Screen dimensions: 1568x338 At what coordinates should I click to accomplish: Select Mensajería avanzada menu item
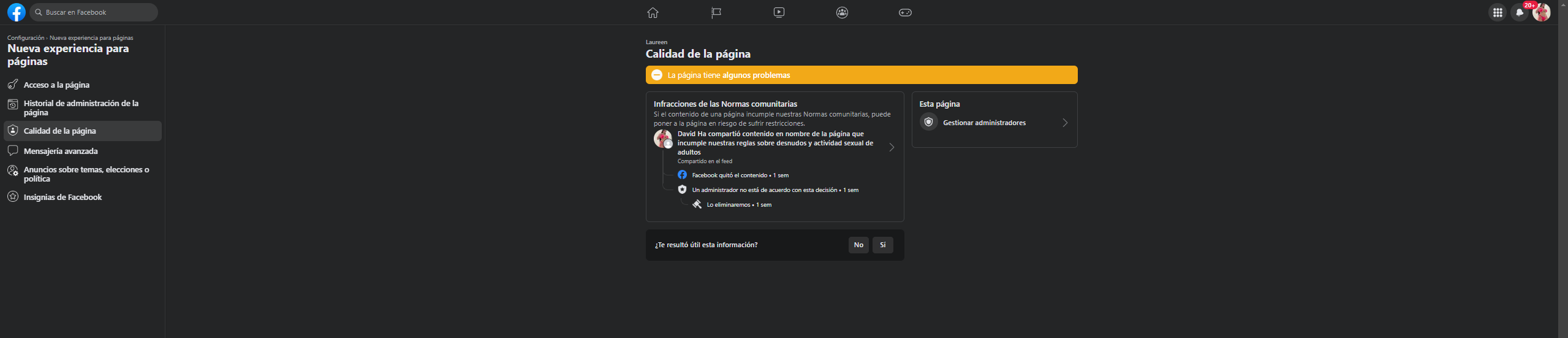83,151
